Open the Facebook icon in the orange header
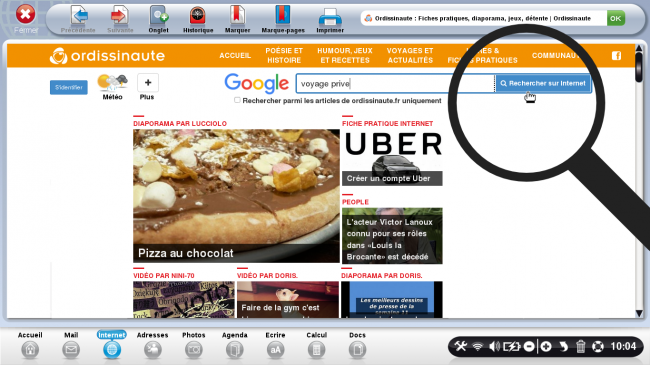Viewport: 650px width, 365px height. [616, 56]
